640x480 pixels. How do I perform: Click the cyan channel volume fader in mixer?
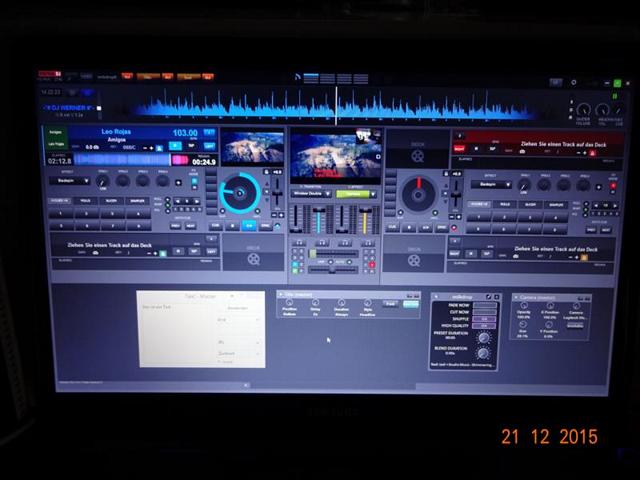click(x=318, y=219)
